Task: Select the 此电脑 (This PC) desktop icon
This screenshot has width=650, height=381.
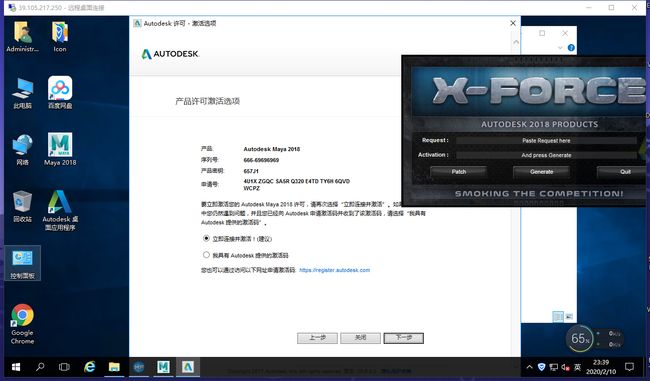Action: click(22, 93)
